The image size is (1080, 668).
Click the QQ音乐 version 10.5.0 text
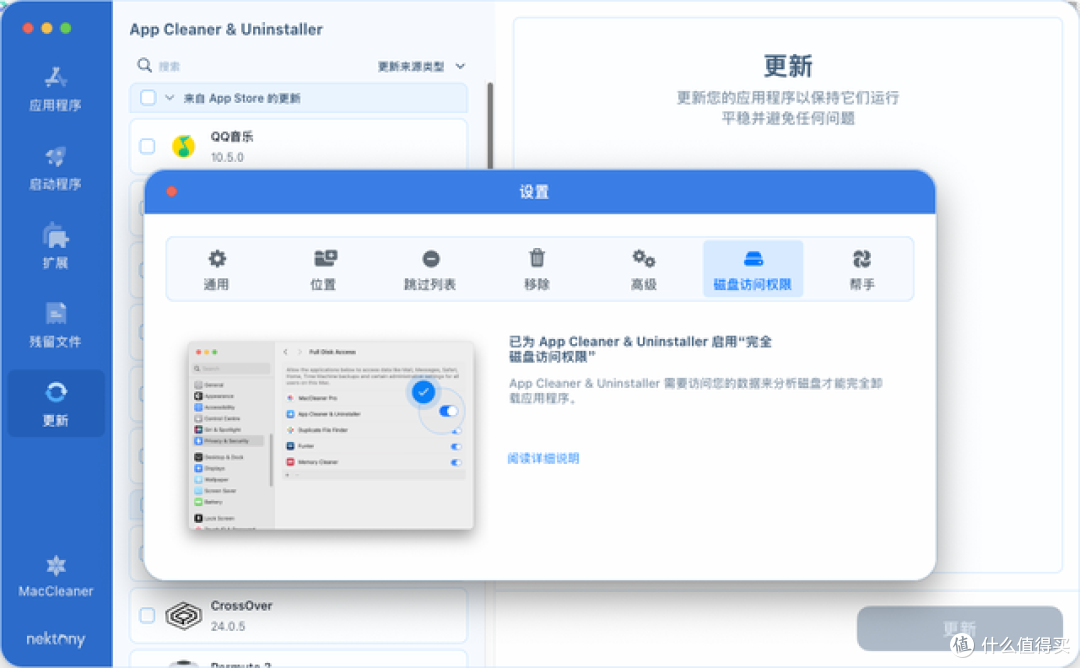tap(227, 157)
